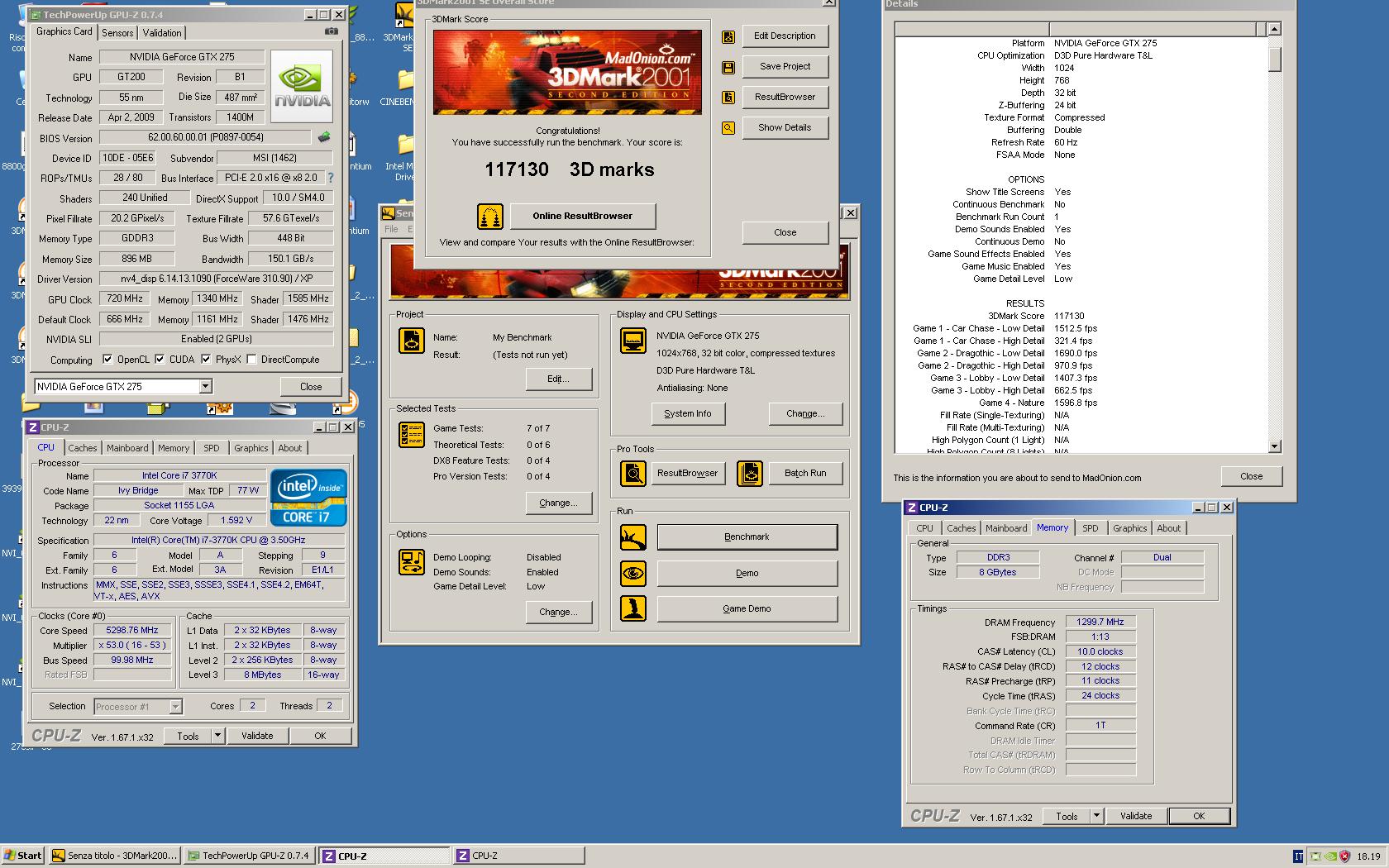Click the File menu in 3DMark window
The image size is (1389, 868).
tap(391, 229)
